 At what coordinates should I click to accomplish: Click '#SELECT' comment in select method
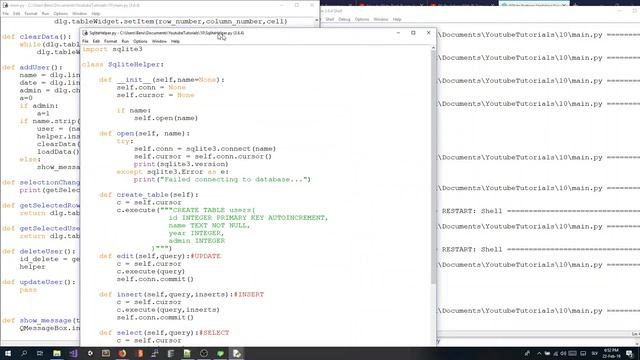click(x=214, y=333)
